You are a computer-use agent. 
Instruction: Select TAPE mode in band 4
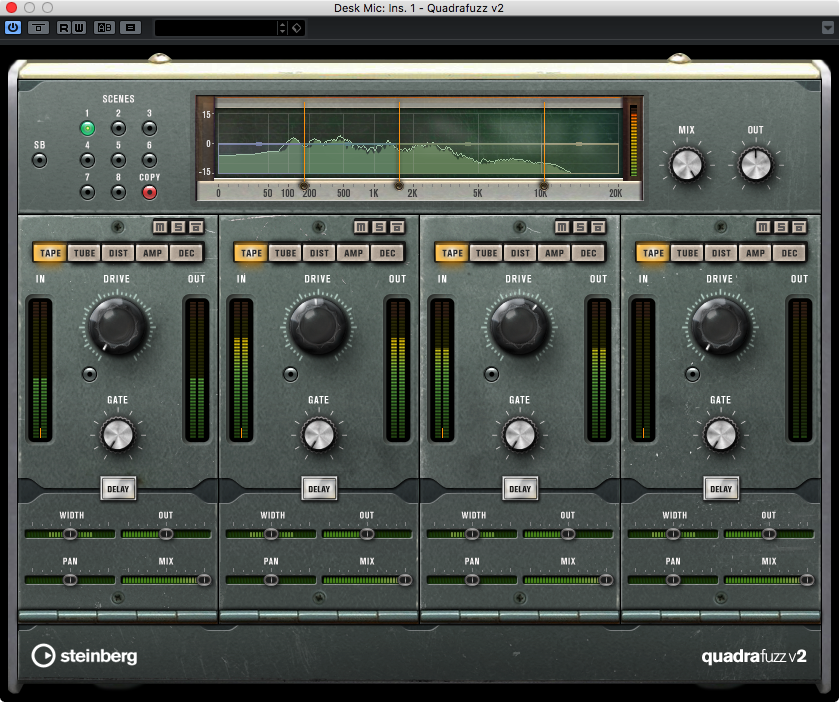pyautogui.click(x=653, y=253)
